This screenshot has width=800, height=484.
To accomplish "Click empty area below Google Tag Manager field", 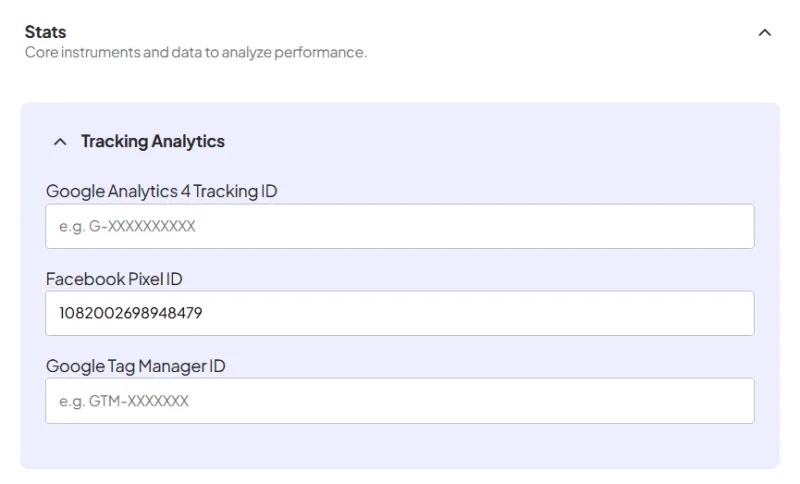I will (x=400, y=446).
